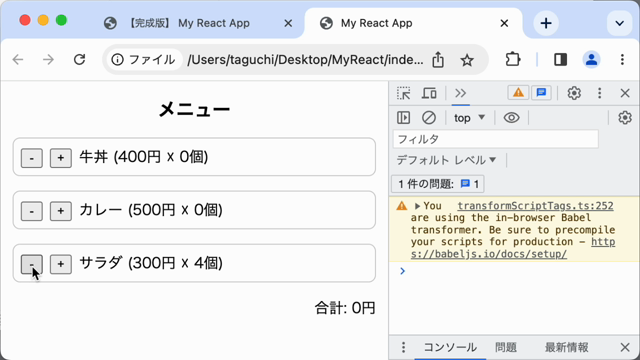Open DevTools settings gear icon
The height and width of the screenshot is (360, 640).
pyautogui.click(x=574, y=93)
